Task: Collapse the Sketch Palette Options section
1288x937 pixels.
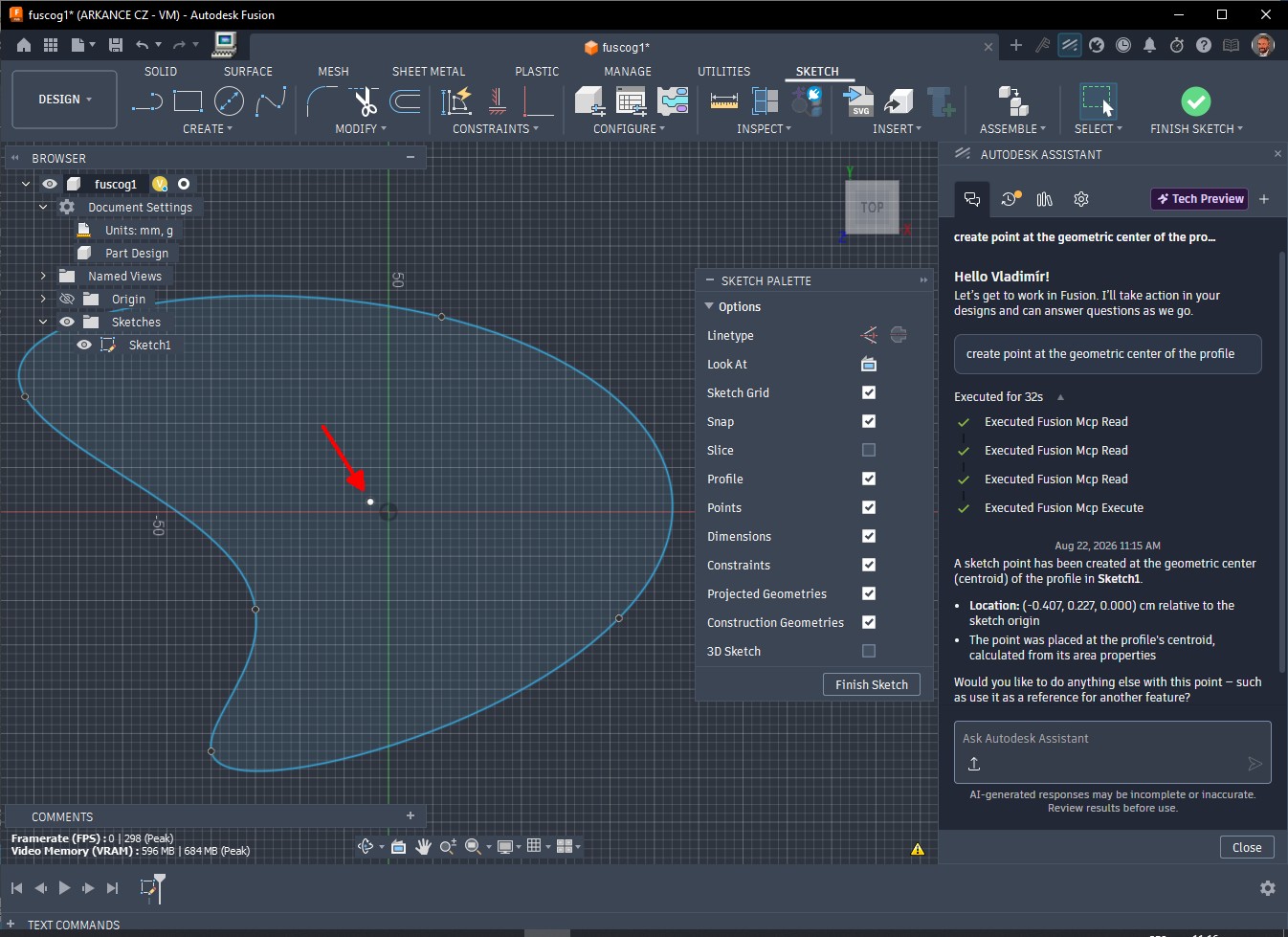Action: click(x=709, y=306)
